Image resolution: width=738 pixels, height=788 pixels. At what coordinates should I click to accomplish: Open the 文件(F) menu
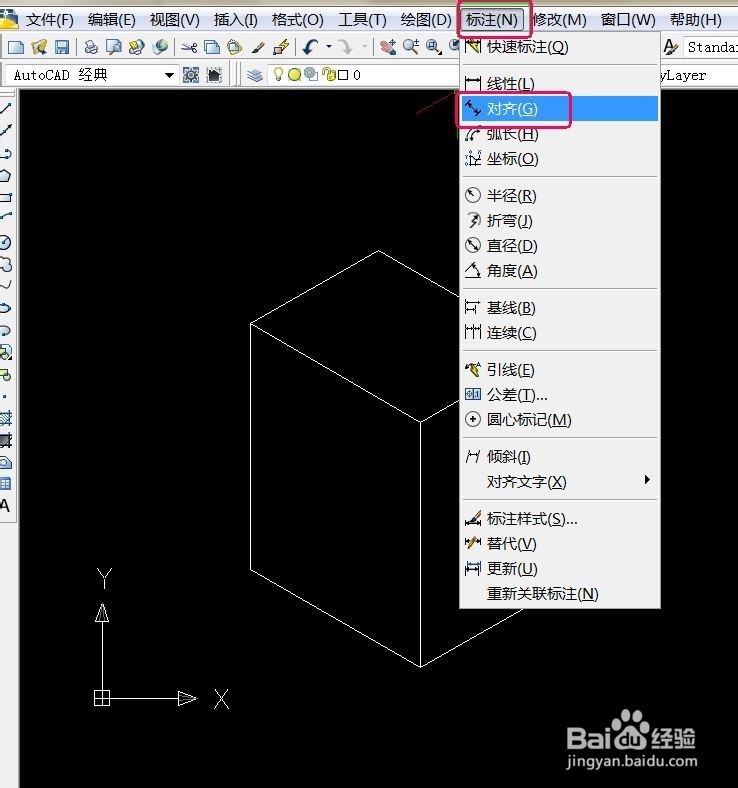click(50, 20)
